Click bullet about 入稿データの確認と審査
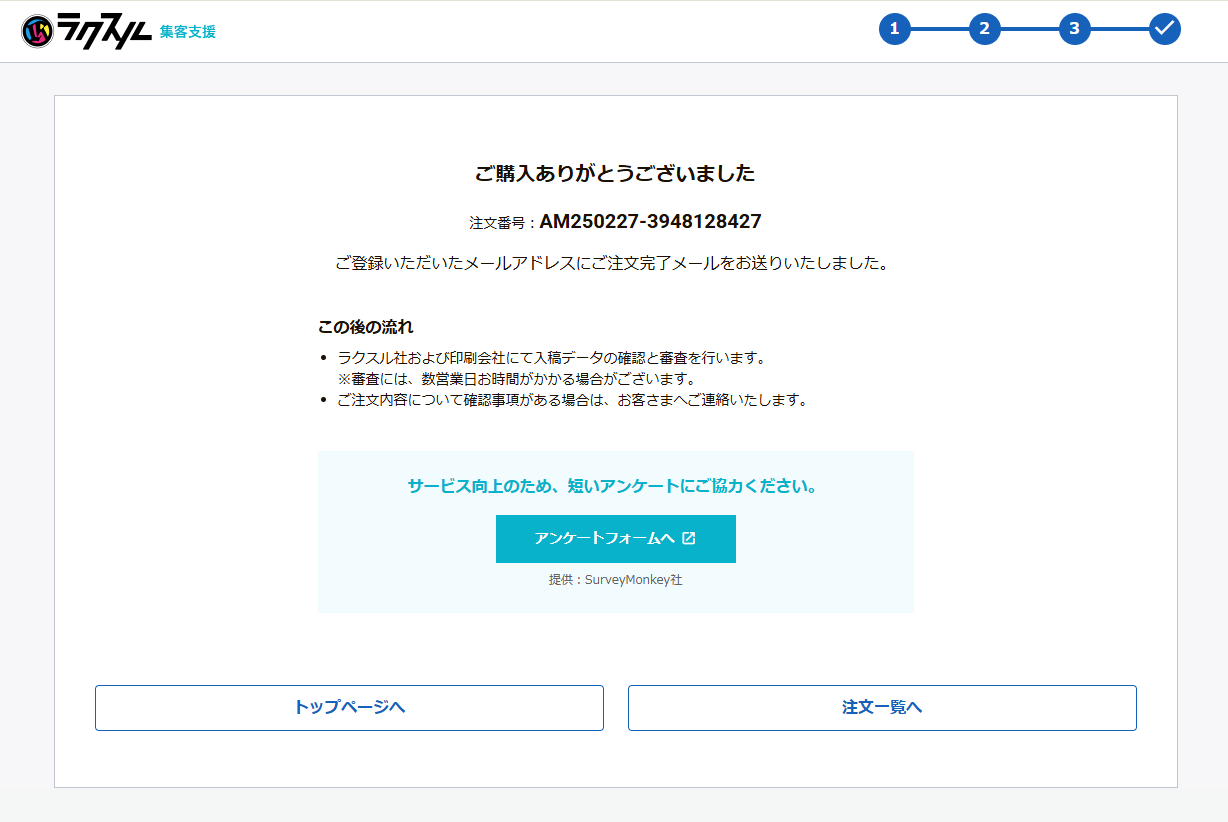The height and width of the screenshot is (822, 1228). tap(551, 358)
